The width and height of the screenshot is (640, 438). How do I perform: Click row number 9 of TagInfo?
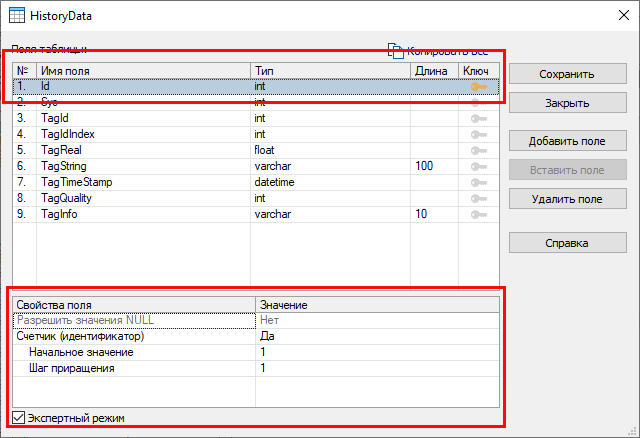click(24, 214)
